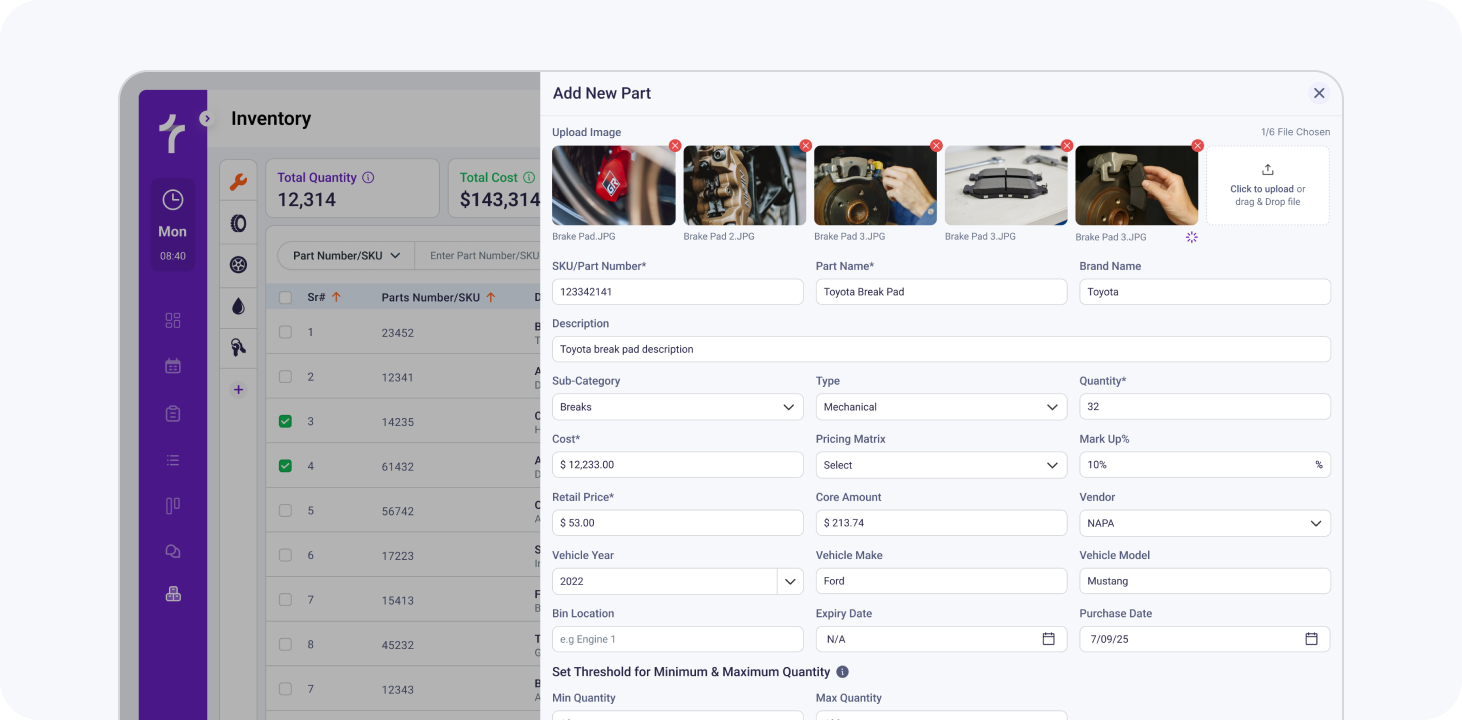Screen dimensions: 1462x720
Task: Uncheck the row with part number 14235
Action: click(285, 422)
